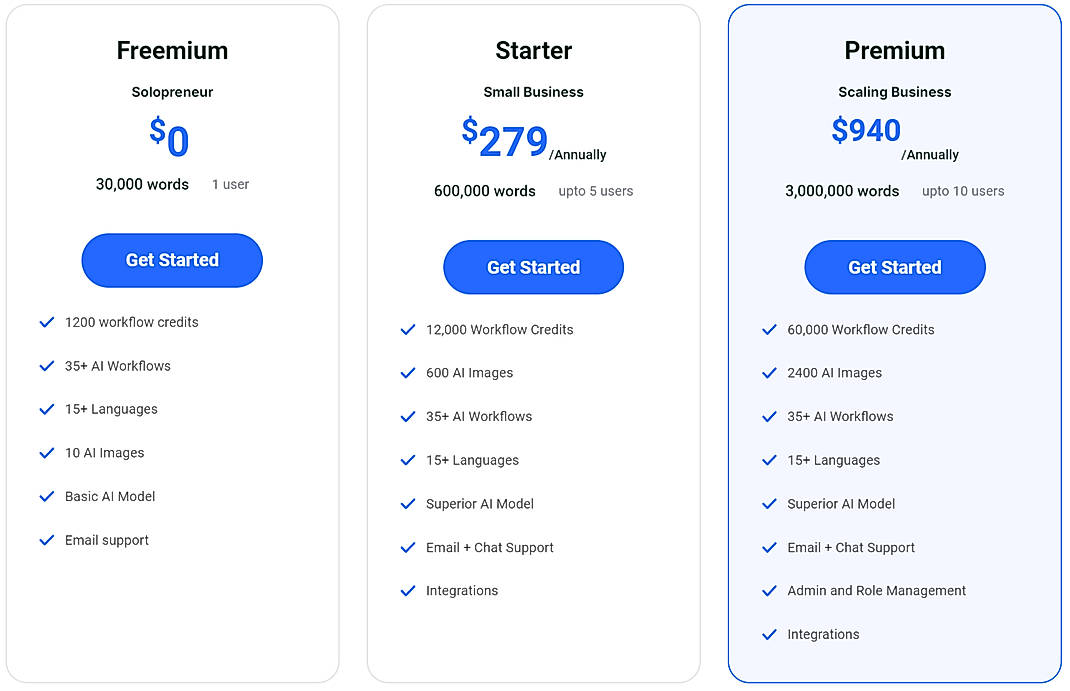Click the checkmark next to 600 AI Images
The width and height of the screenshot is (1070, 691).
(x=408, y=372)
